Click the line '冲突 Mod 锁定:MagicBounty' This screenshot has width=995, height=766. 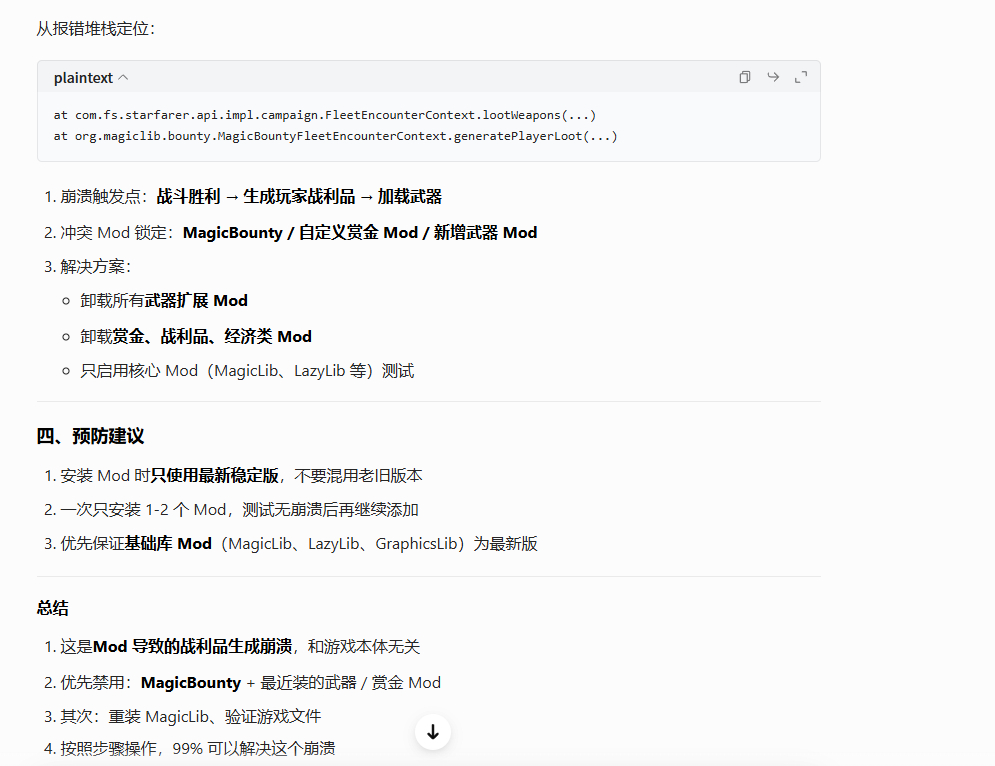click(x=291, y=232)
